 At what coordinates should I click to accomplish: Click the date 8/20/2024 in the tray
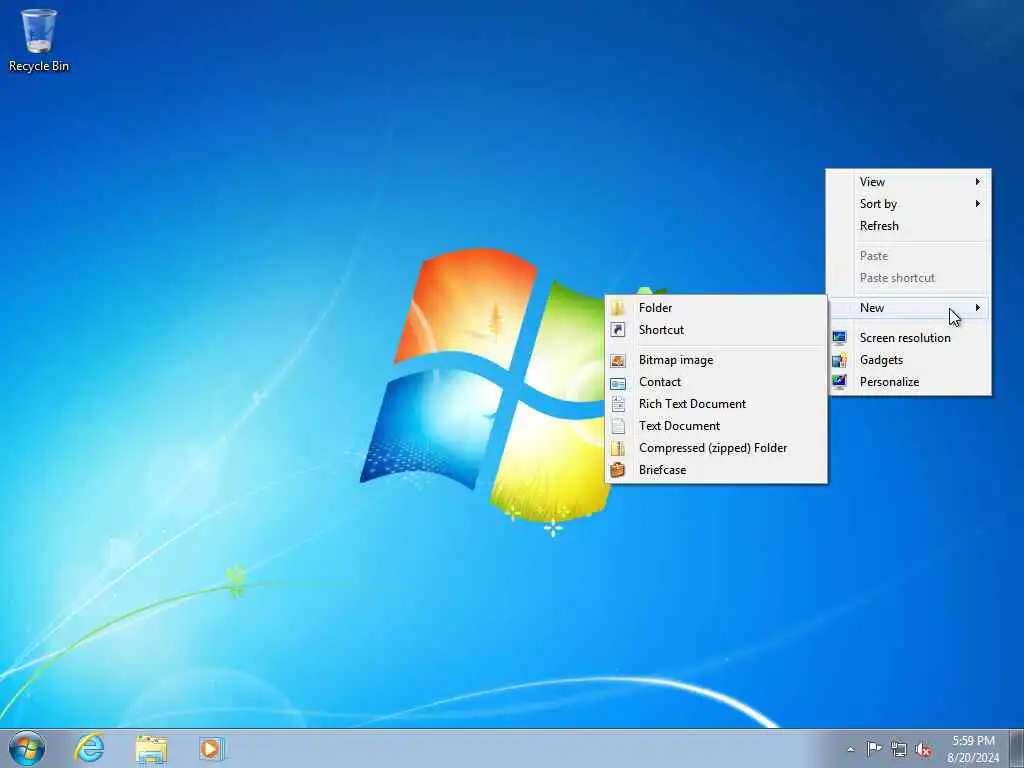coord(973,758)
